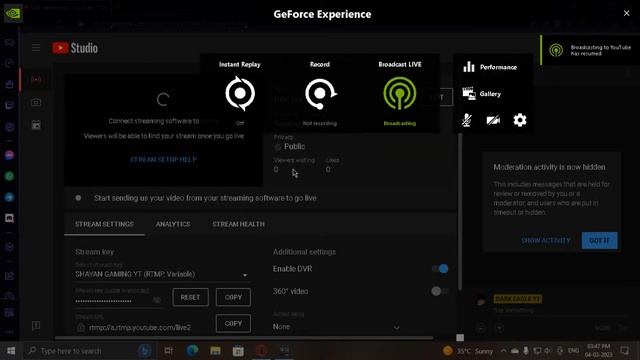Open the added delay None dropdown
The width and height of the screenshot is (640, 360).
tap(336, 327)
